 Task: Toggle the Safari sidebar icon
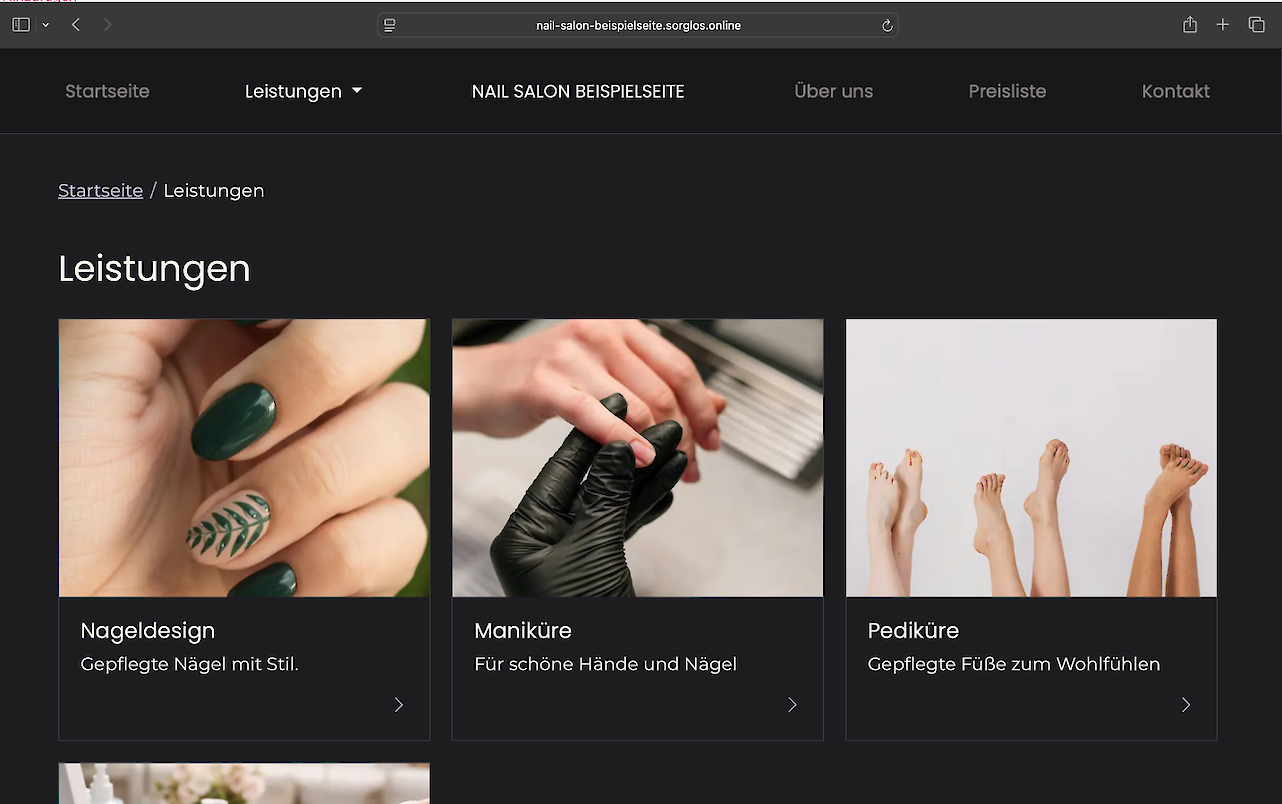(x=21, y=25)
